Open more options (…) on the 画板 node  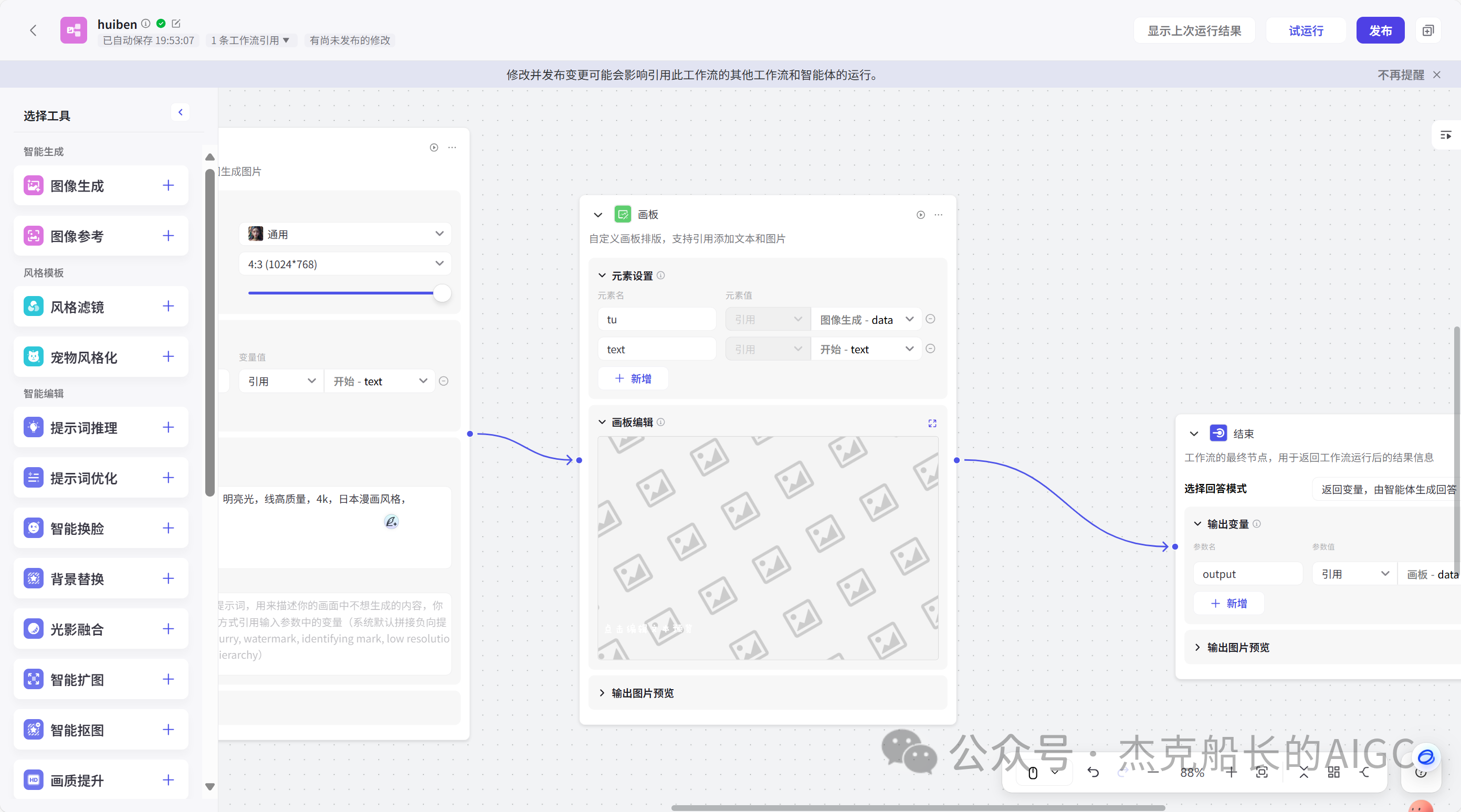pos(938,215)
